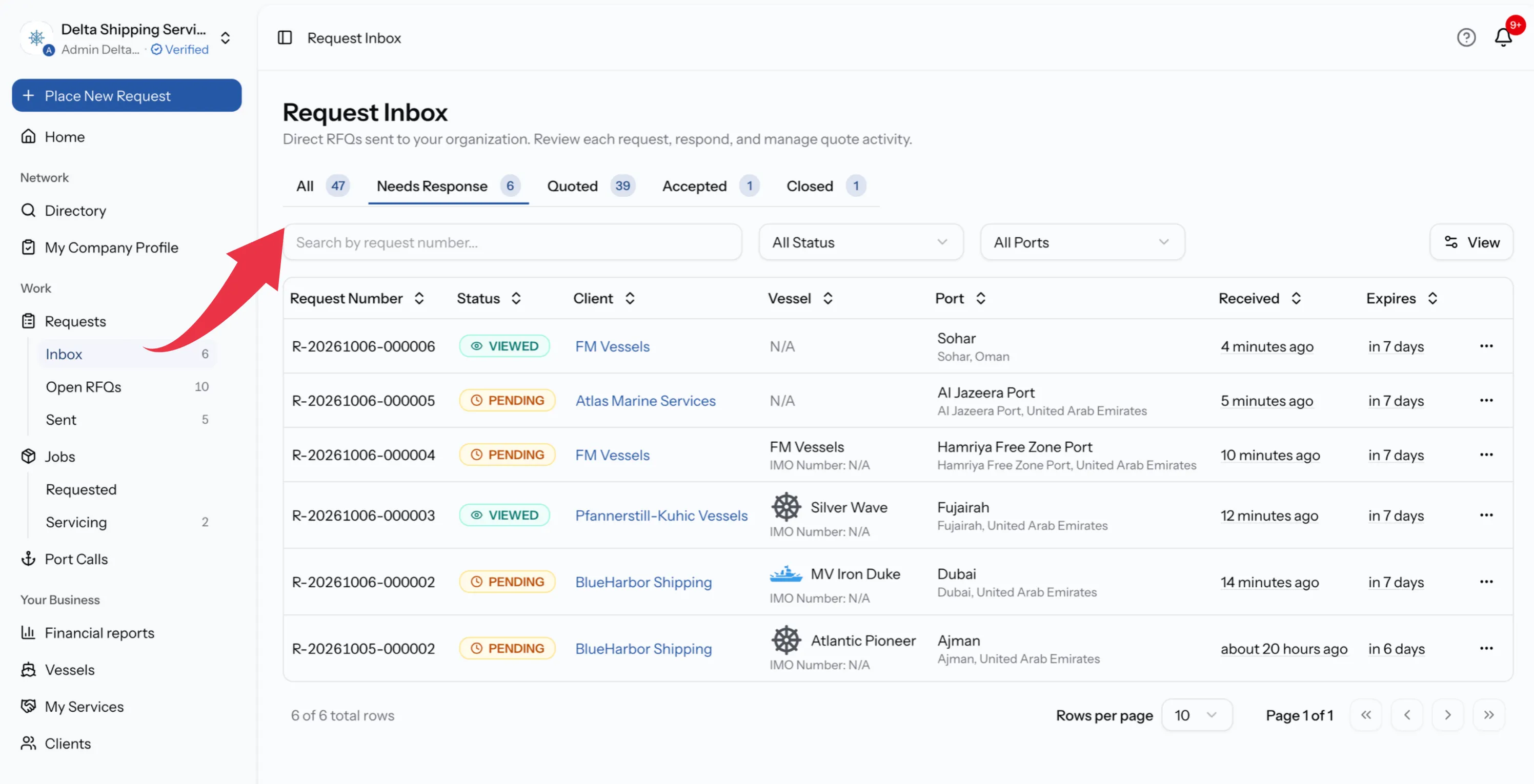Click the '4 minutes ago' received time

pos(1266,346)
